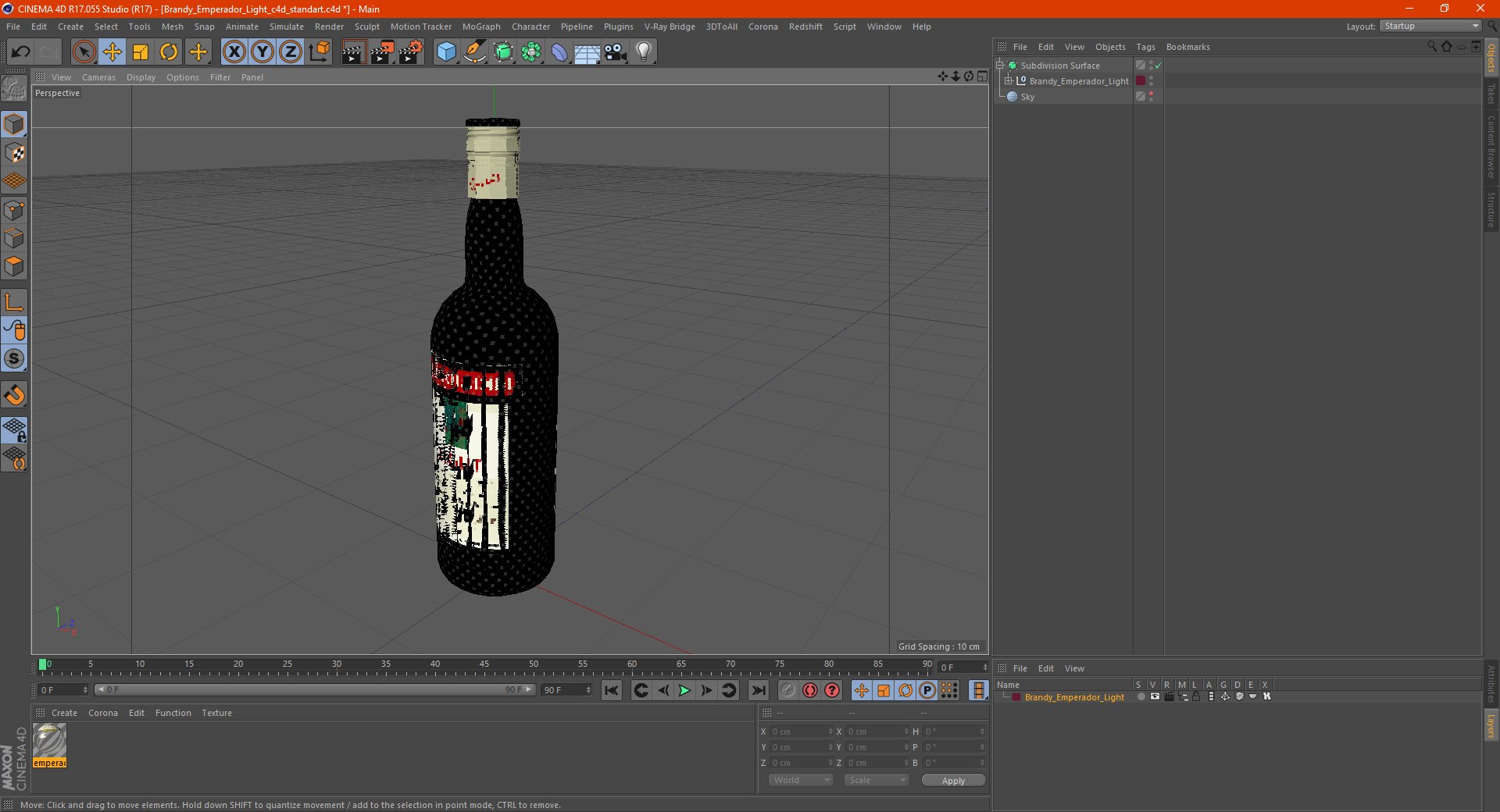The width and height of the screenshot is (1500, 812).
Task: Play the animation forward
Action: tap(684, 690)
